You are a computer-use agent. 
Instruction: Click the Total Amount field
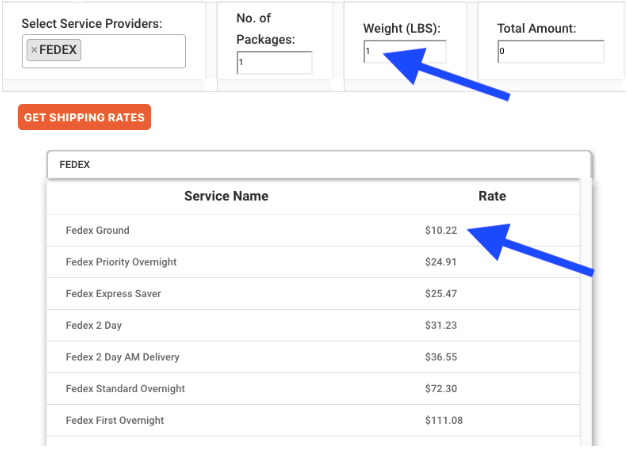551,51
